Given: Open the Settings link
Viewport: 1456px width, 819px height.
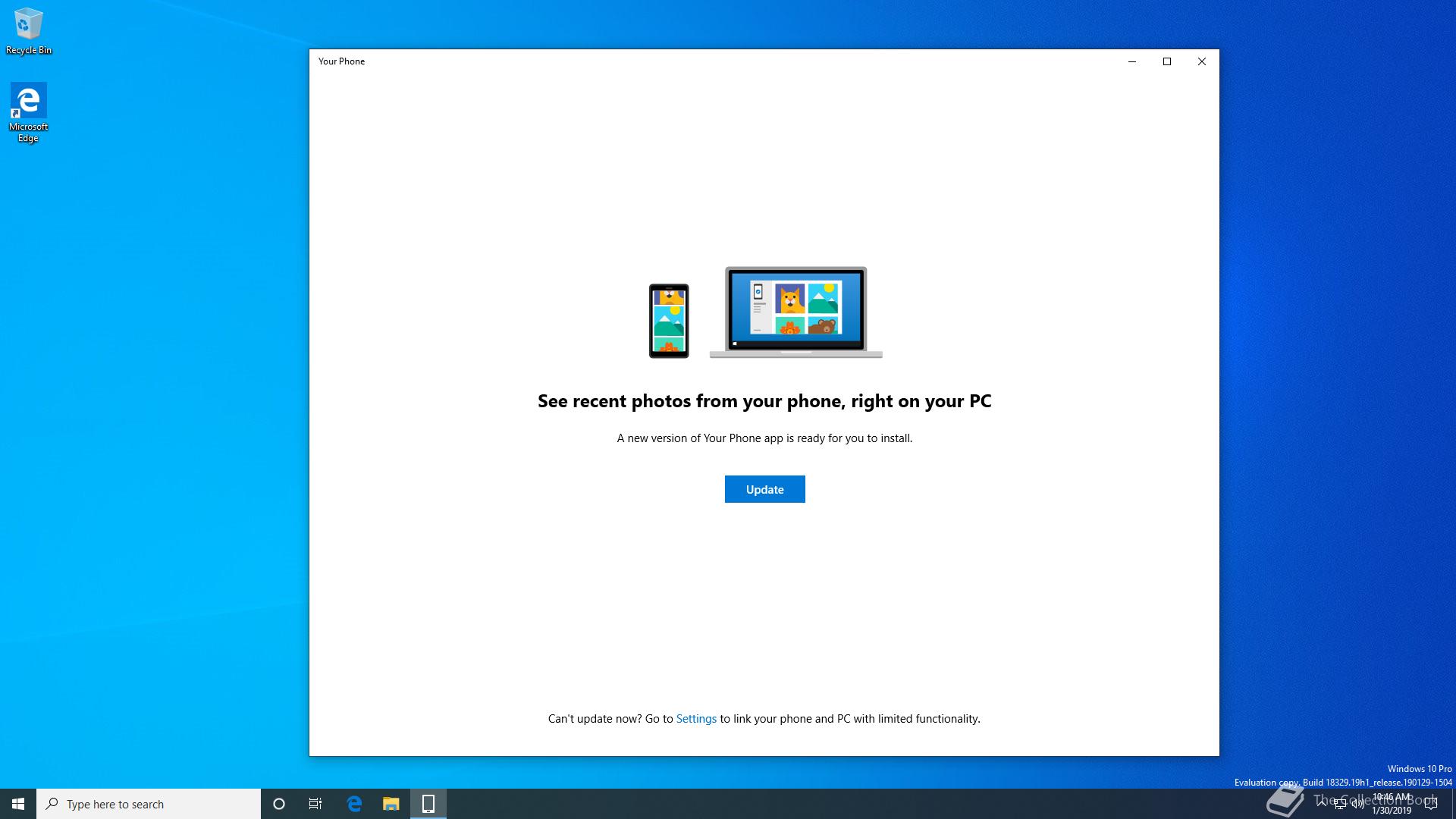Looking at the screenshot, I should pos(696,719).
